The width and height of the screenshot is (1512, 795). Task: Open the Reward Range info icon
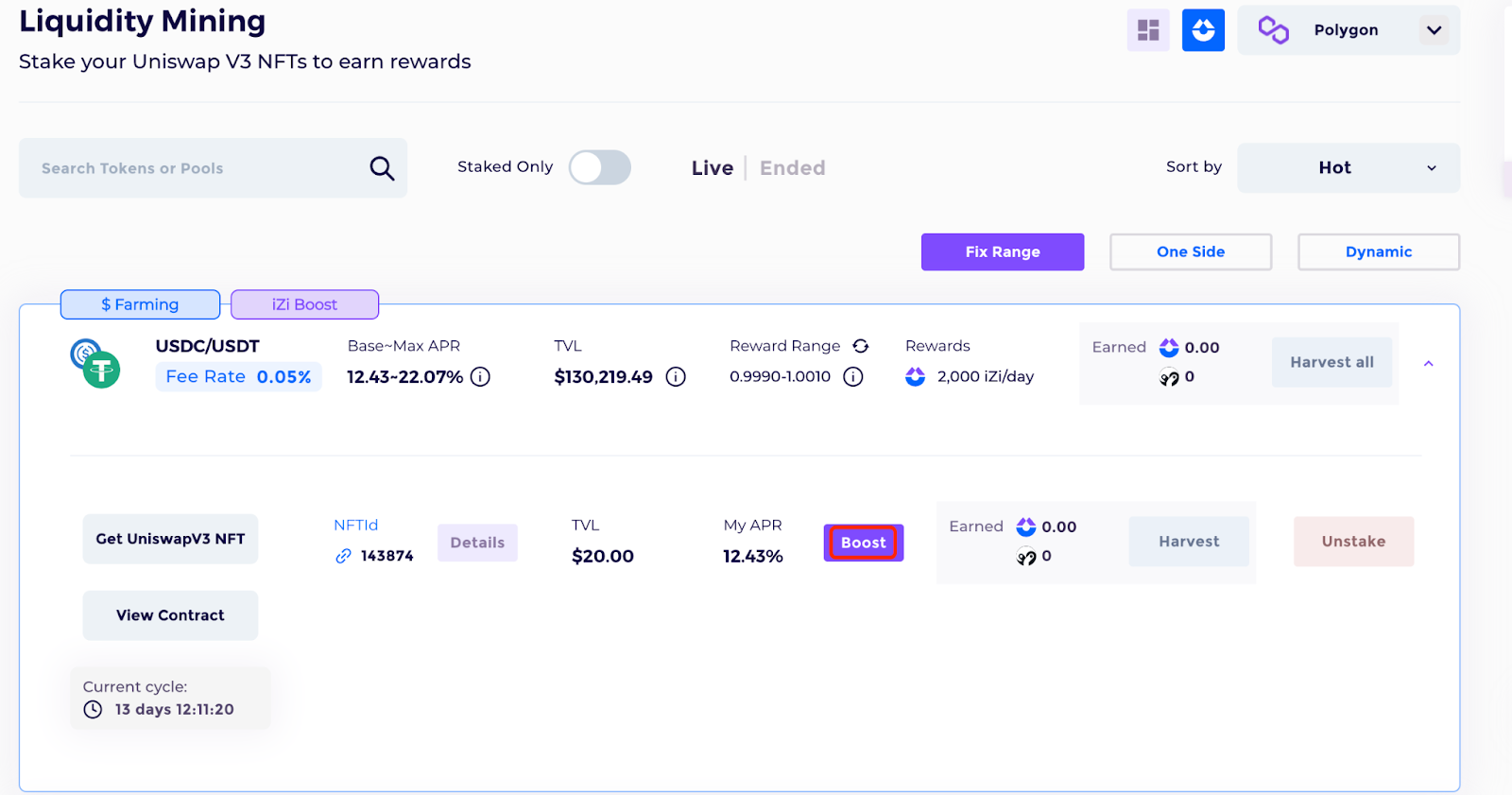click(853, 377)
